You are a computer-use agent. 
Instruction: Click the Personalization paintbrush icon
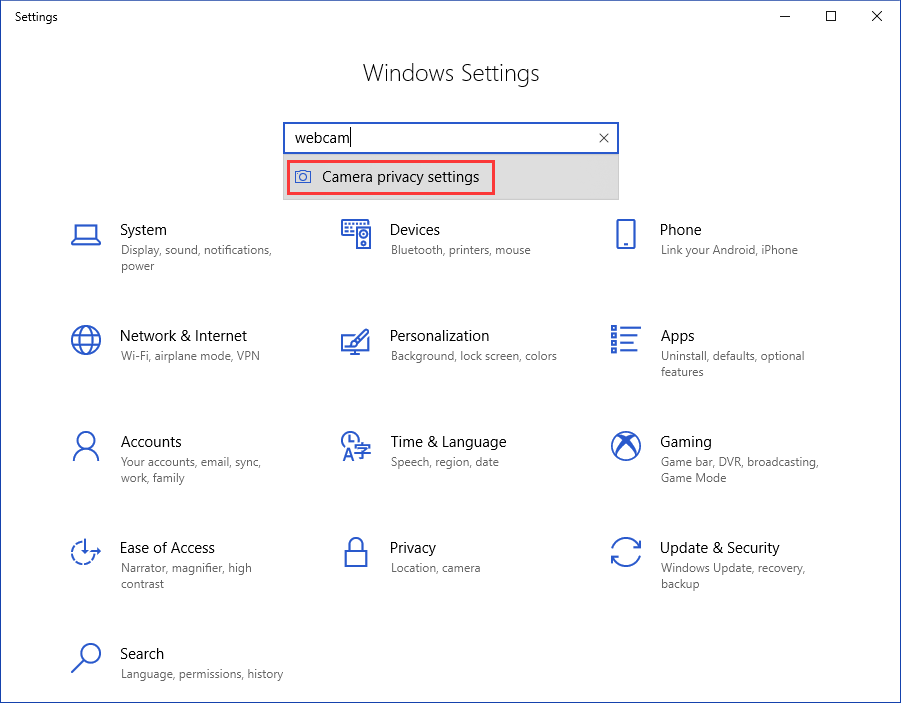pos(356,340)
